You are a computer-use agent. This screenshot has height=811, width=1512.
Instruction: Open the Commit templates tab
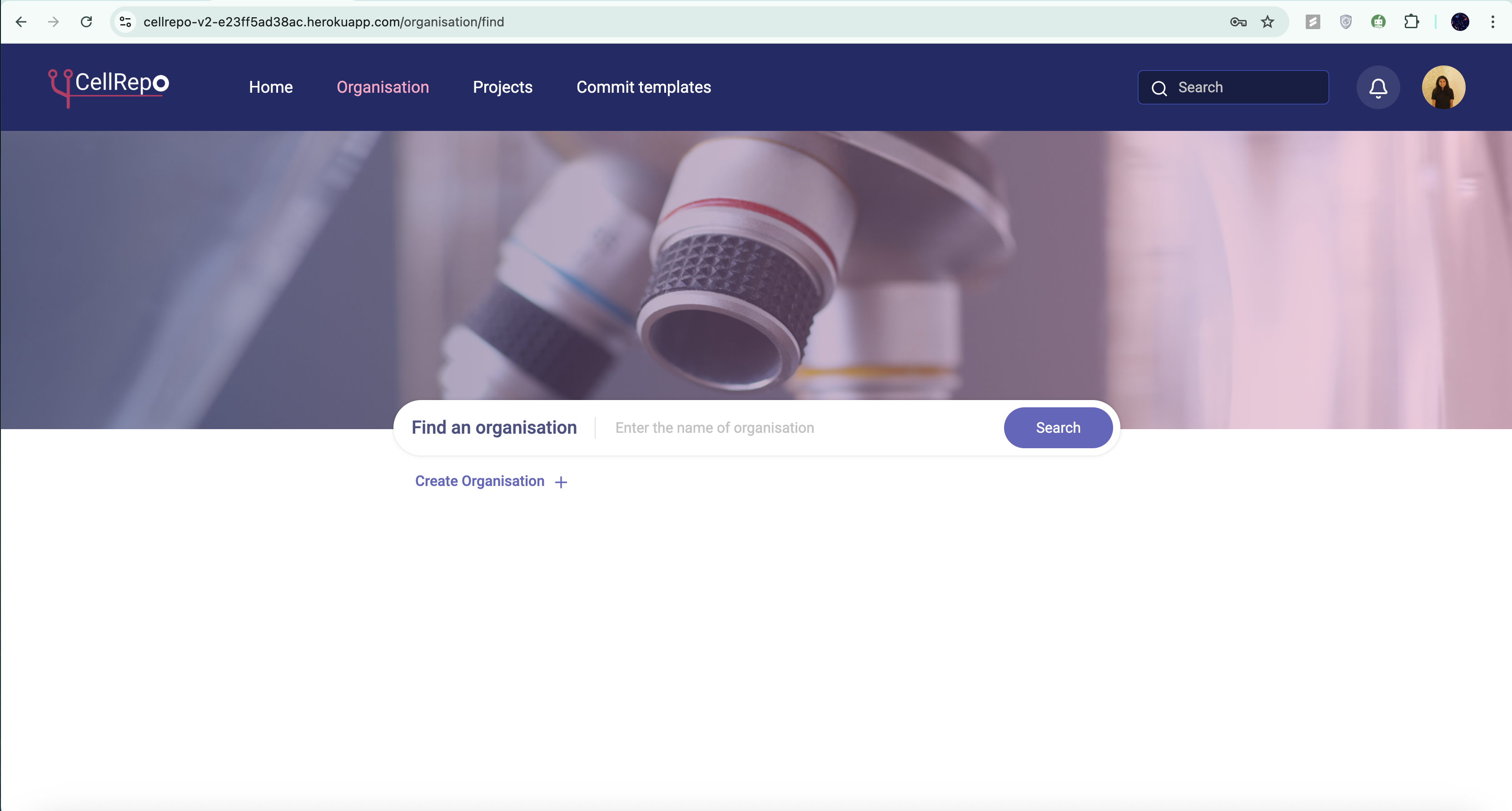pyautogui.click(x=643, y=87)
